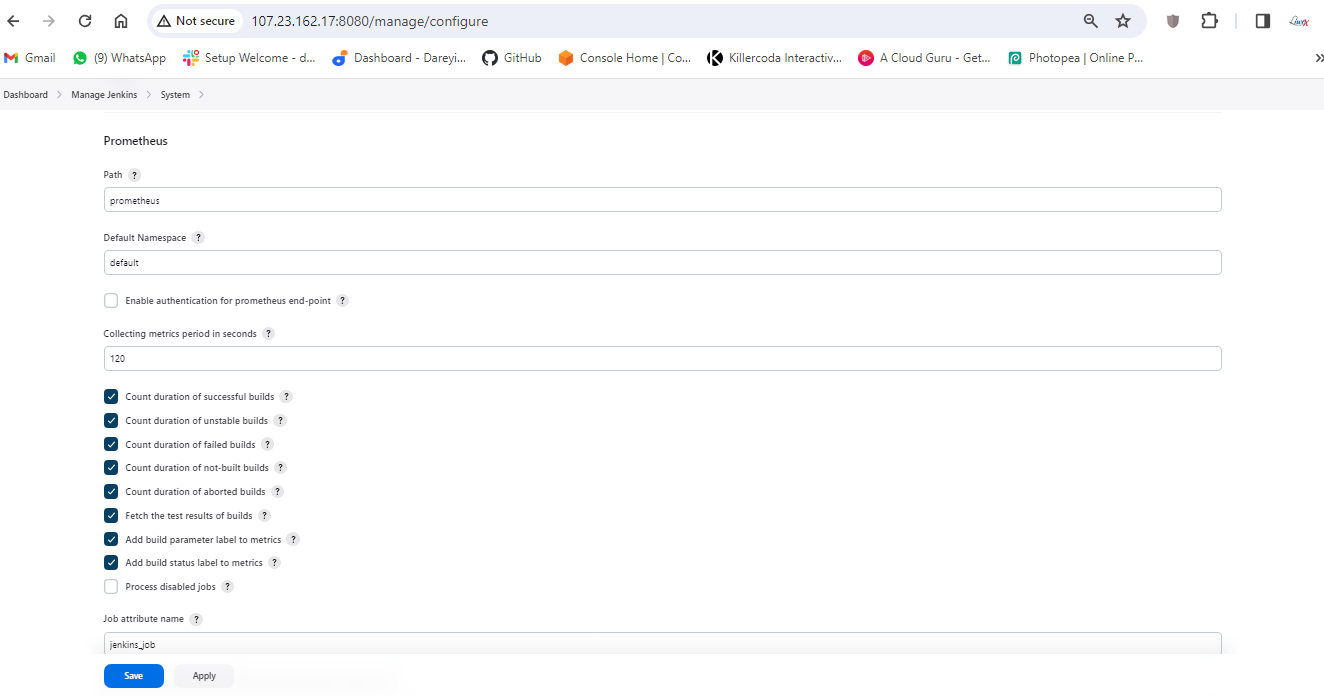This screenshot has width=1324, height=696.
Task: Click the Apply button
Action: coord(204,676)
